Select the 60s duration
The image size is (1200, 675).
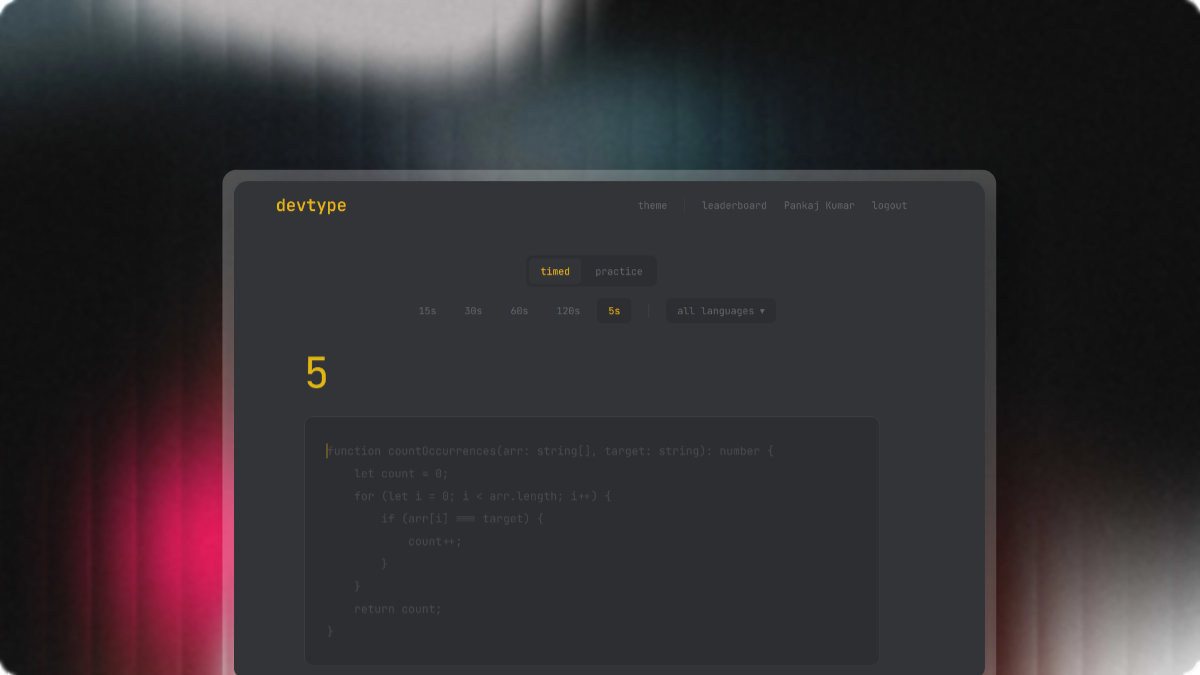click(x=519, y=311)
